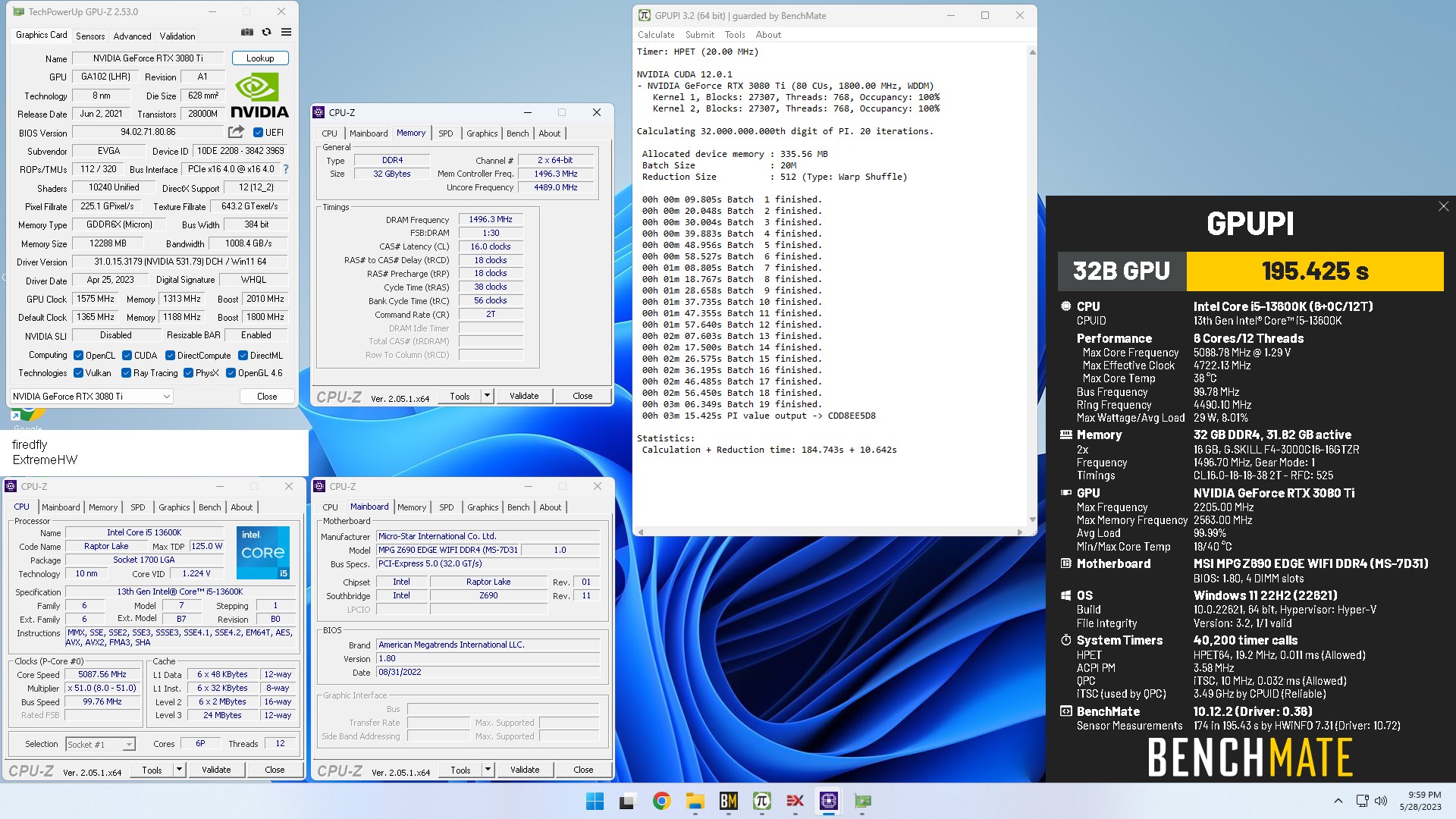Open Windows Start menu

595,801
